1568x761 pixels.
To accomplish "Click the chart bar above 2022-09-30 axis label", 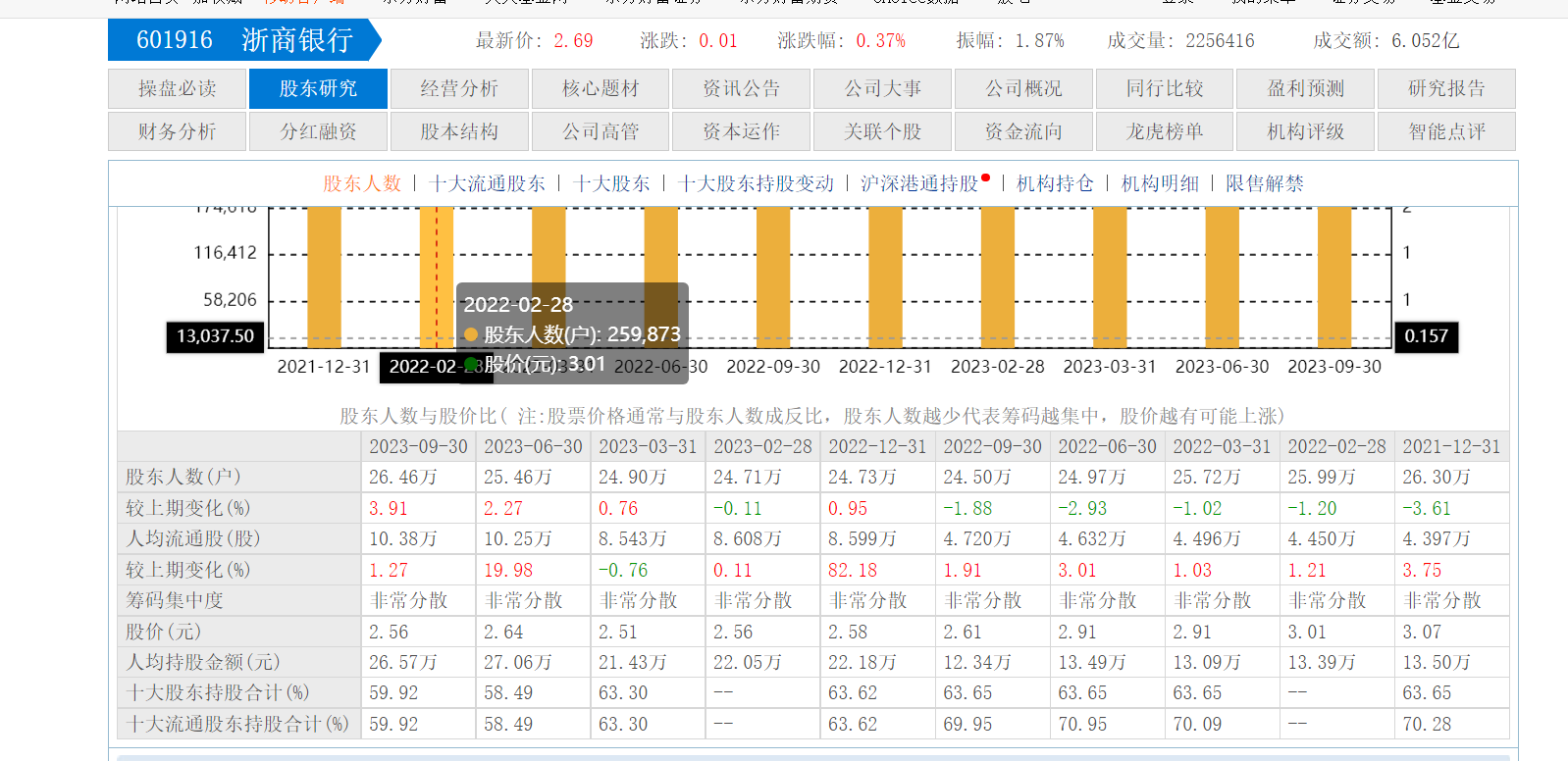I will click(x=773, y=278).
